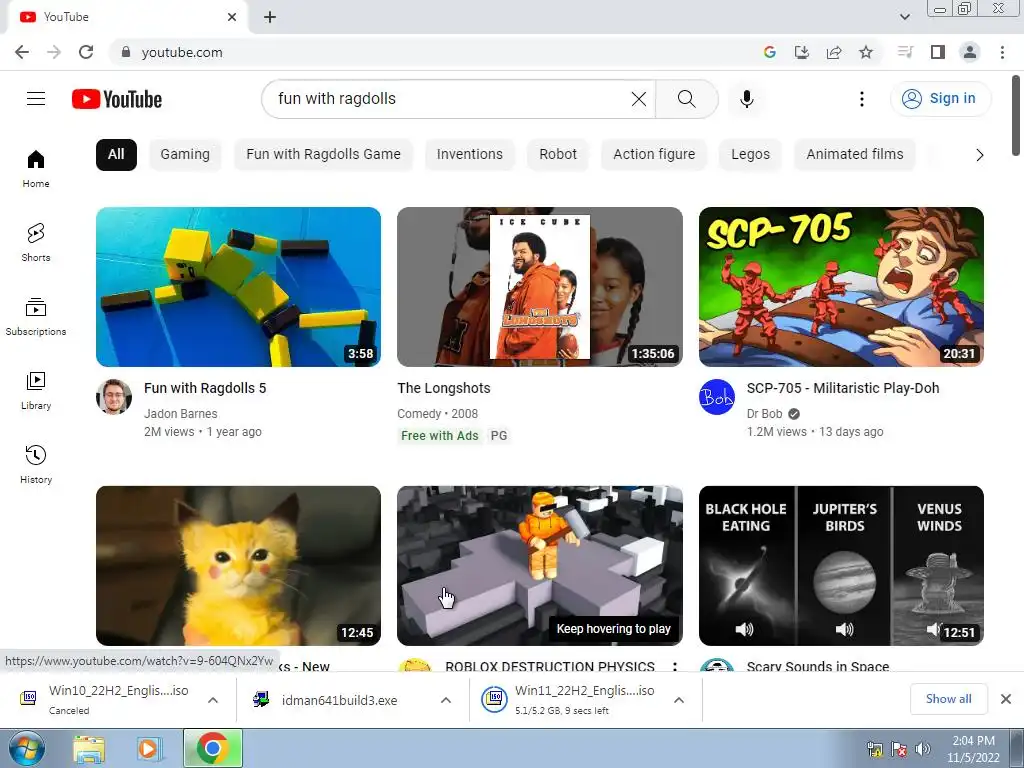The width and height of the screenshot is (1024, 768).
Task: Close the downloads bar
Action: [x=1006, y=699]
